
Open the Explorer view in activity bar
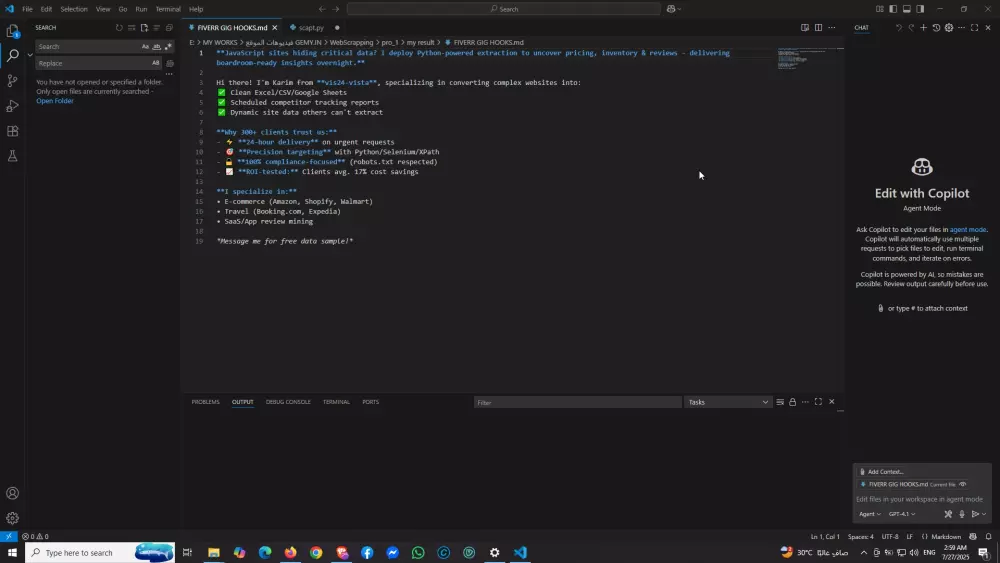tap(12, 31)
